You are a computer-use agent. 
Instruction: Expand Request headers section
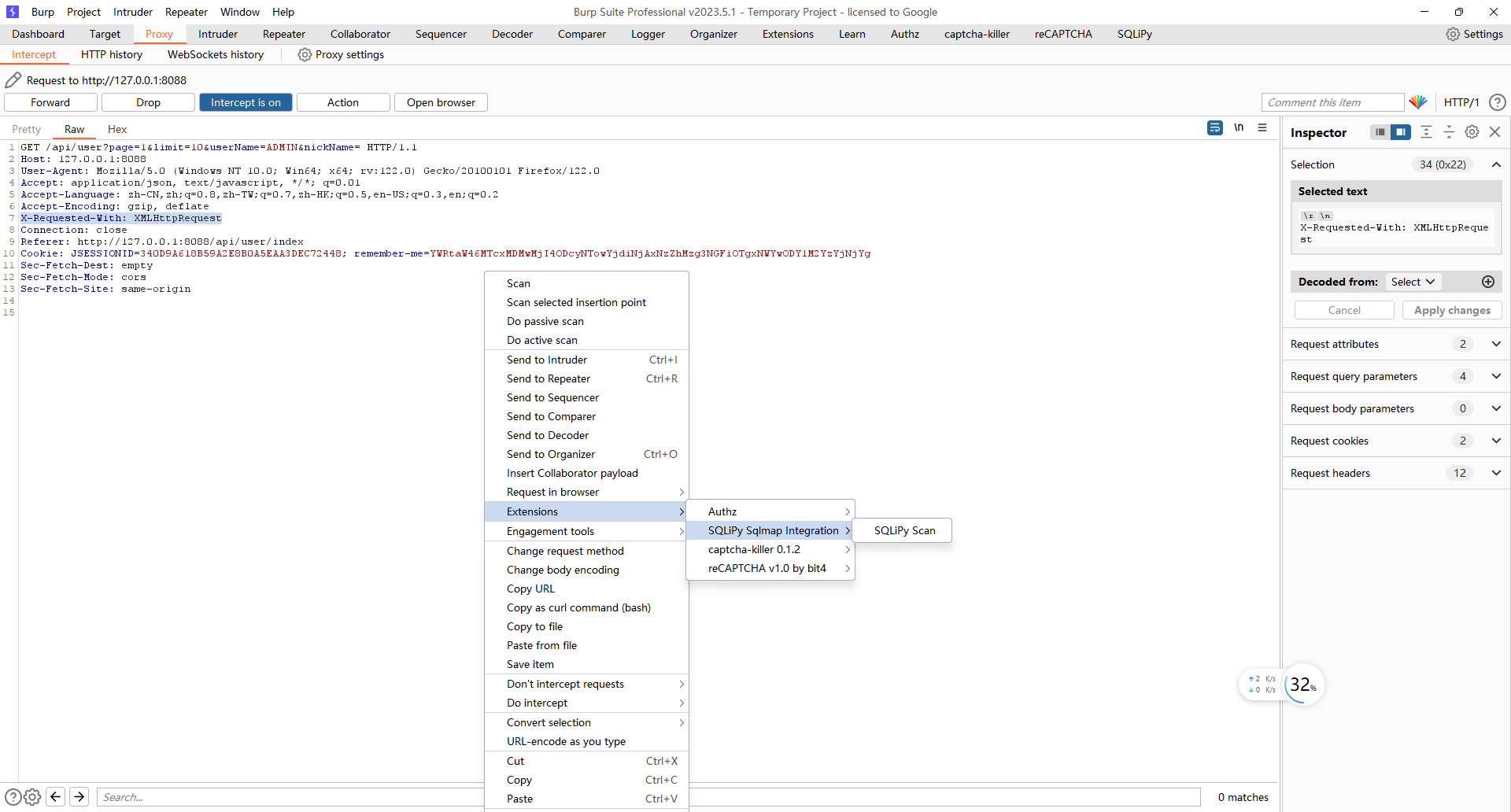pos(1496,473)
